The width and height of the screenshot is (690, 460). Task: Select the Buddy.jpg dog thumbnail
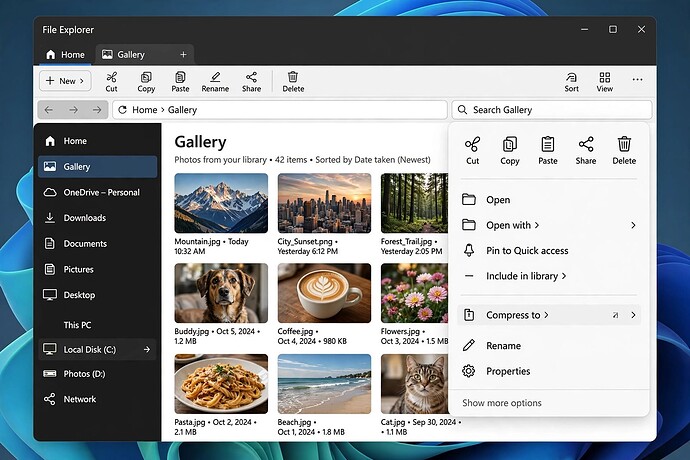(221, 293)
